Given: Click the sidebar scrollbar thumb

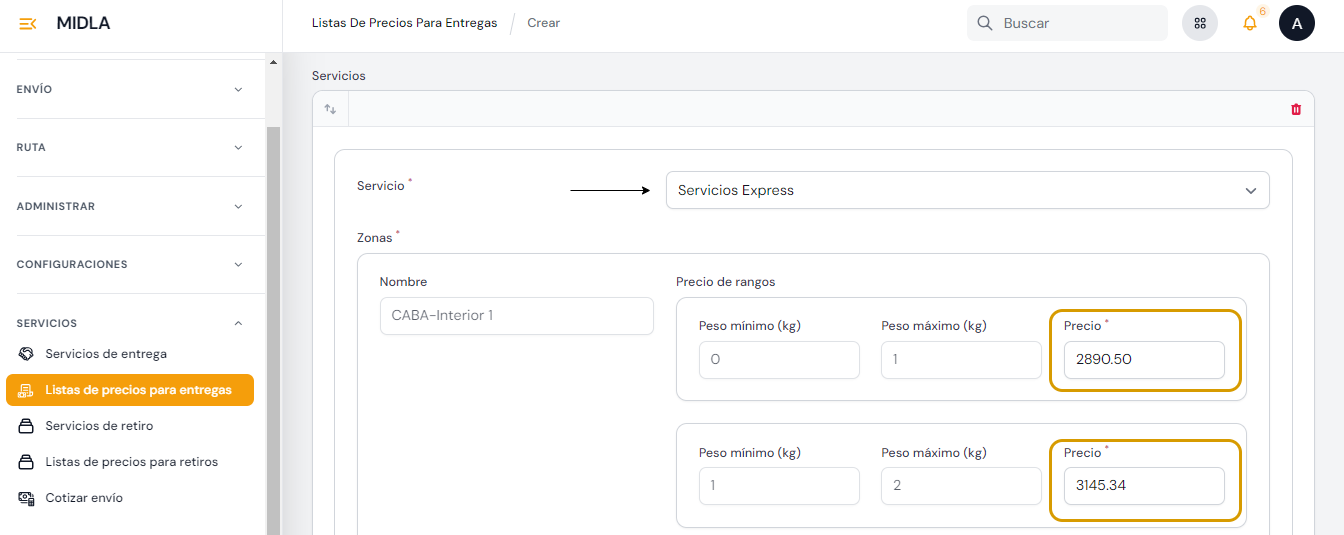Looking at the screenshot, I should point(274,331).
